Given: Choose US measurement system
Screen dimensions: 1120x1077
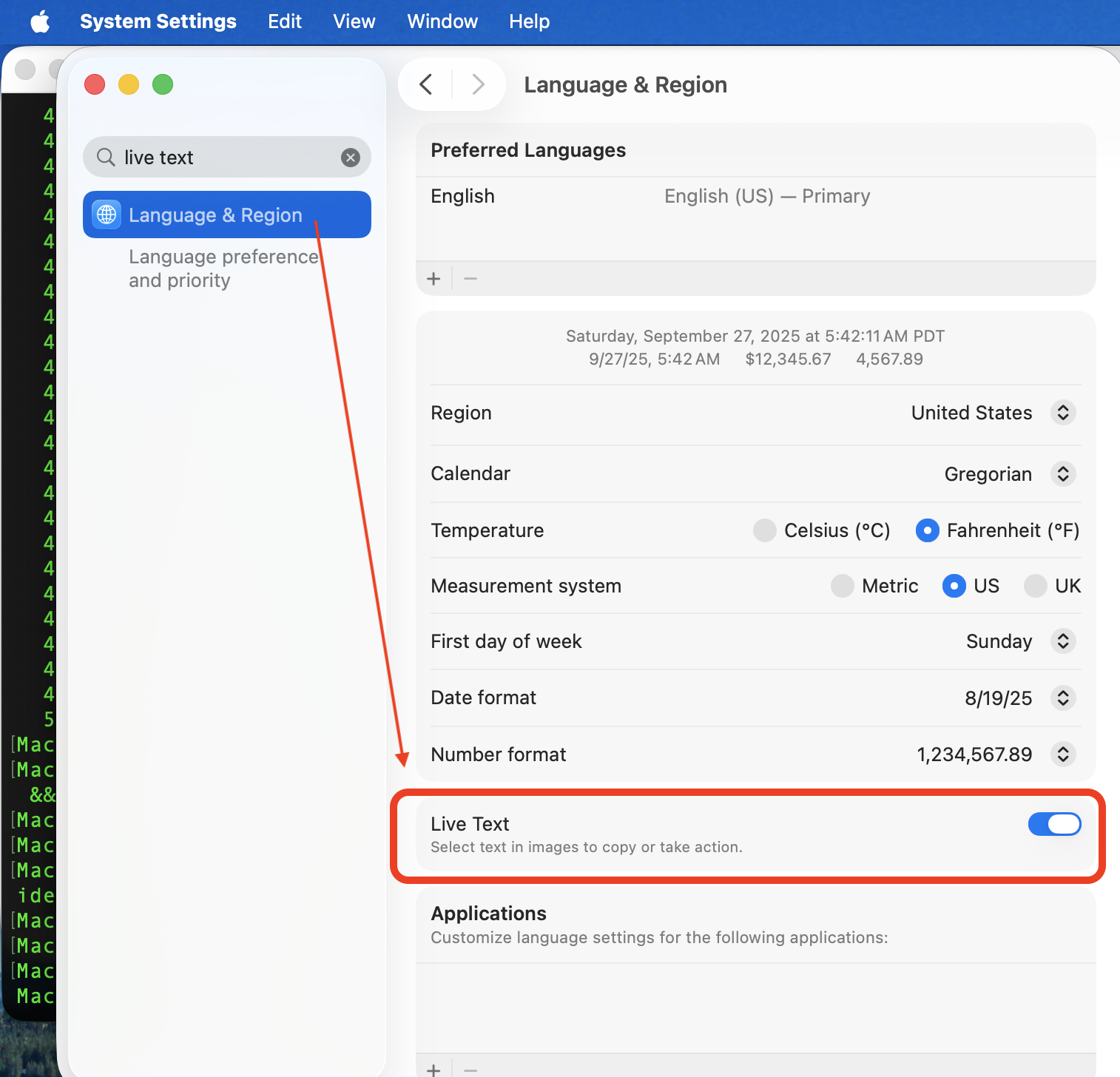Looking at the screenshot, I should [x=954, y=586].
